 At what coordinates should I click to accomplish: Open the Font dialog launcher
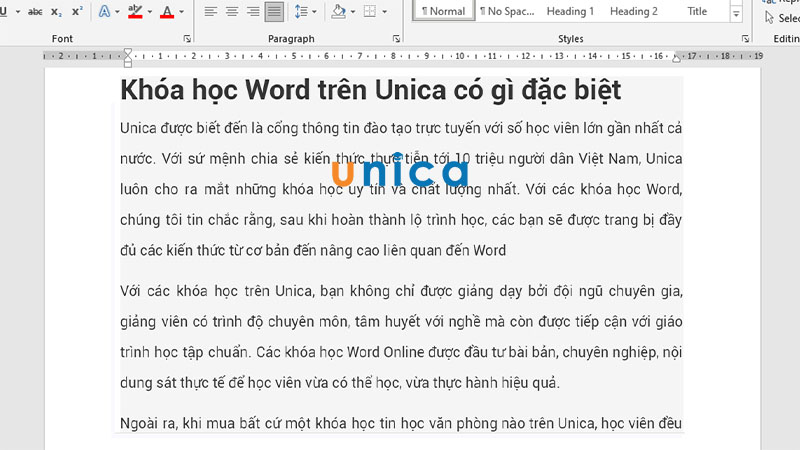187,39
